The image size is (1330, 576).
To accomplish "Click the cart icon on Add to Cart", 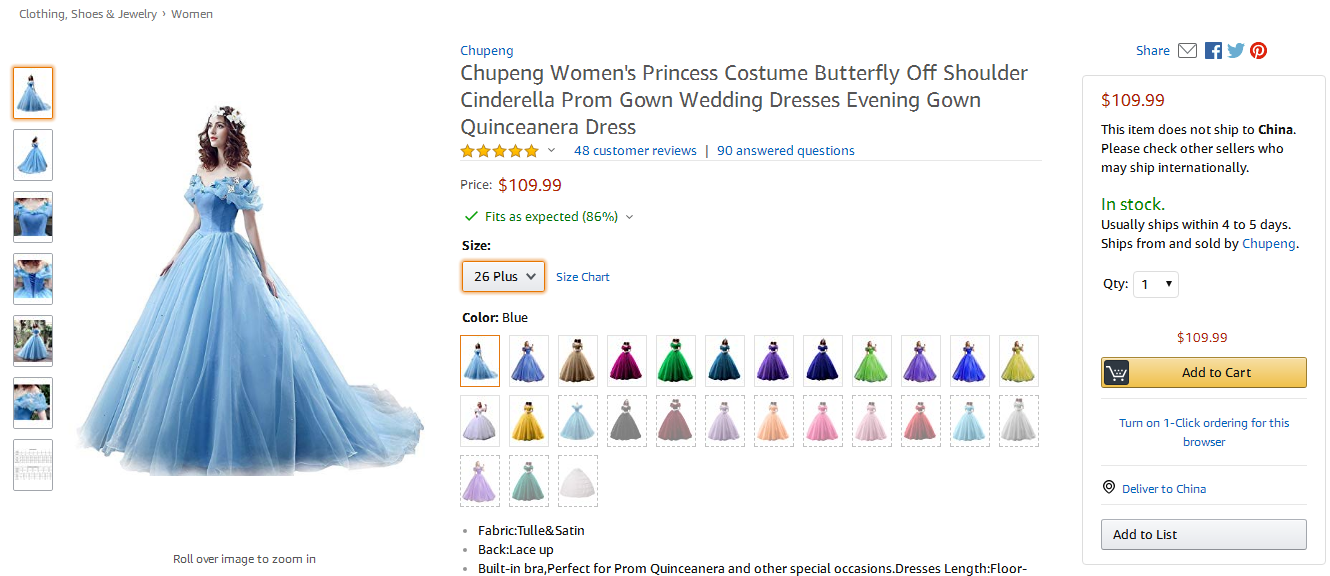I will click(x=1116, y=373).
